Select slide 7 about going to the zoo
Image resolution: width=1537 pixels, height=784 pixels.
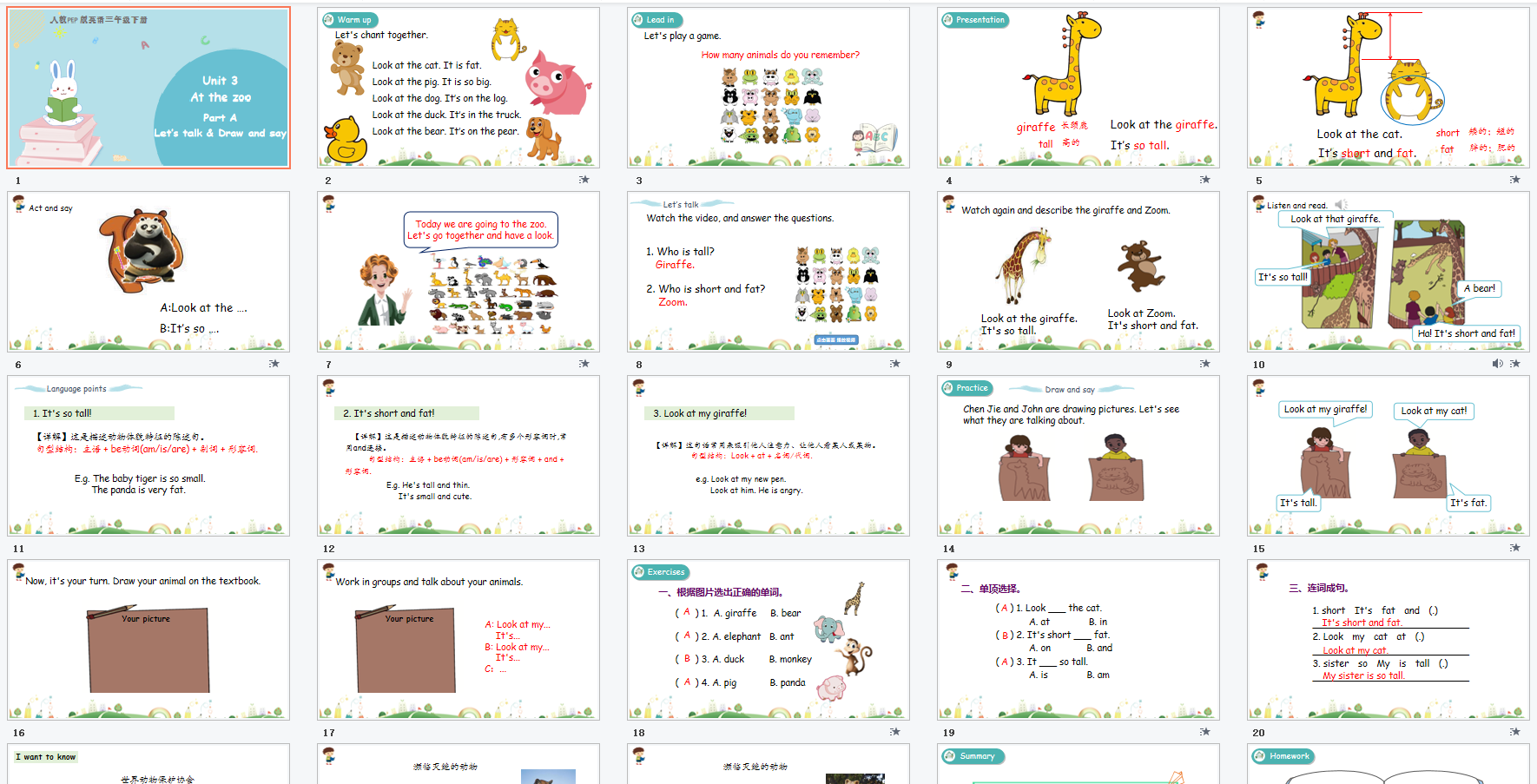coord(458,272)
